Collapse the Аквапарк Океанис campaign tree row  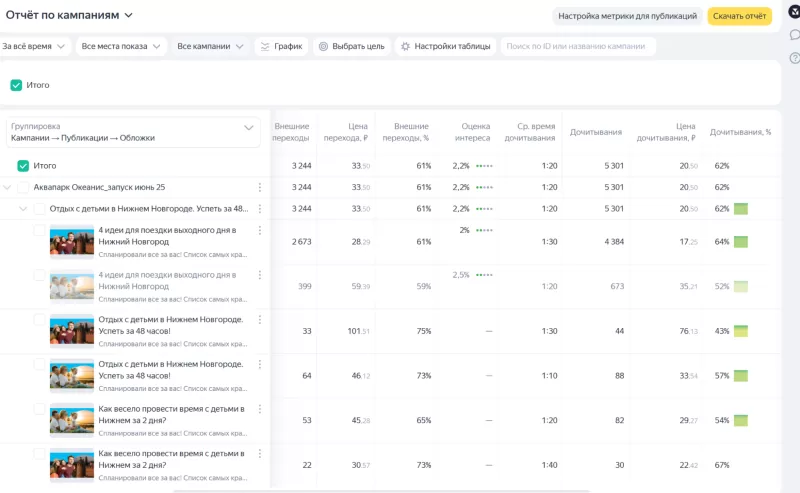8,187
